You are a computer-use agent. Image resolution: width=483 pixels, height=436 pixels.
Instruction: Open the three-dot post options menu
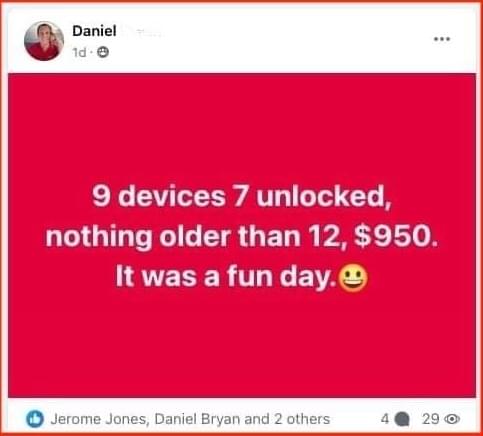[x=442, y=39]
